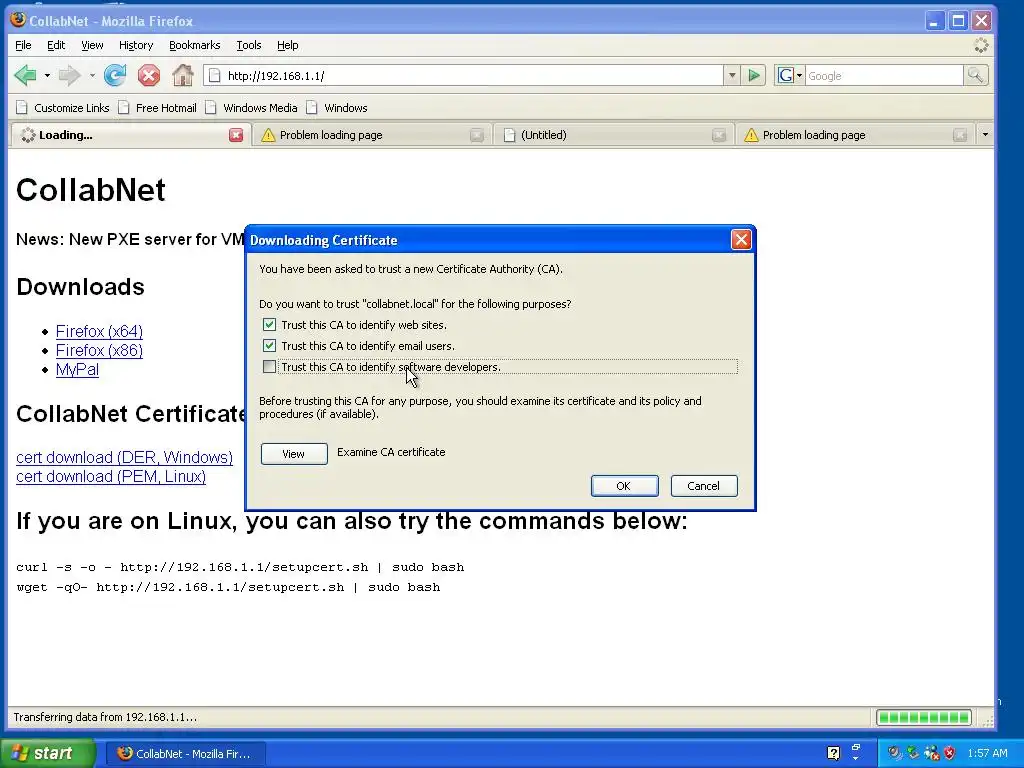Open the Firefox (x64) download link
This screenshot has height=768, width=1024.
point(99,331)
